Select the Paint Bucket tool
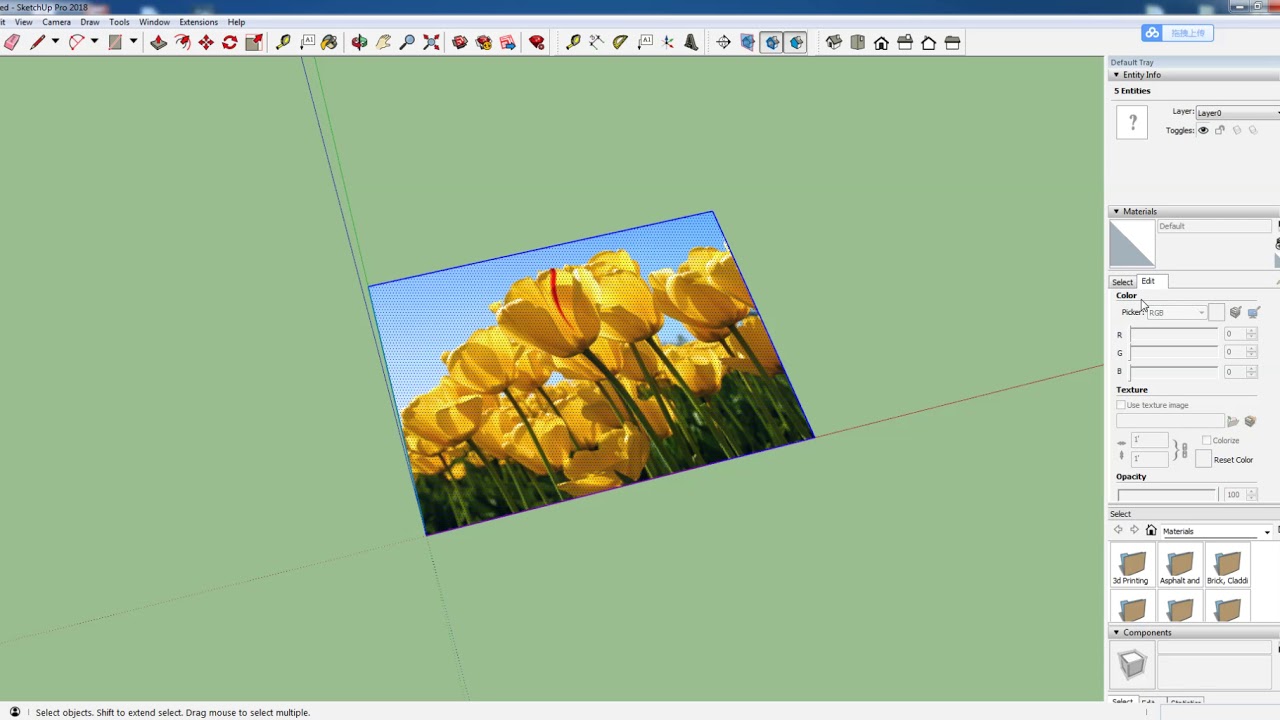 point(329,42)
